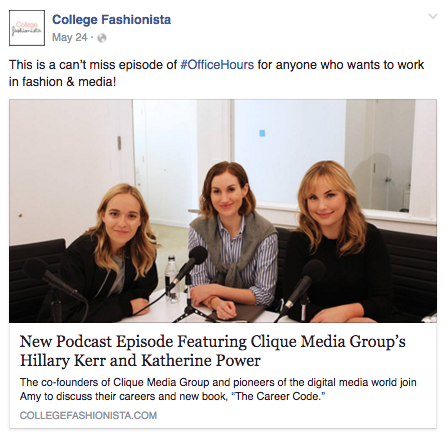Click the globe public-audience icon
Viewport: 447px width, 440px height.
(102, 38)
